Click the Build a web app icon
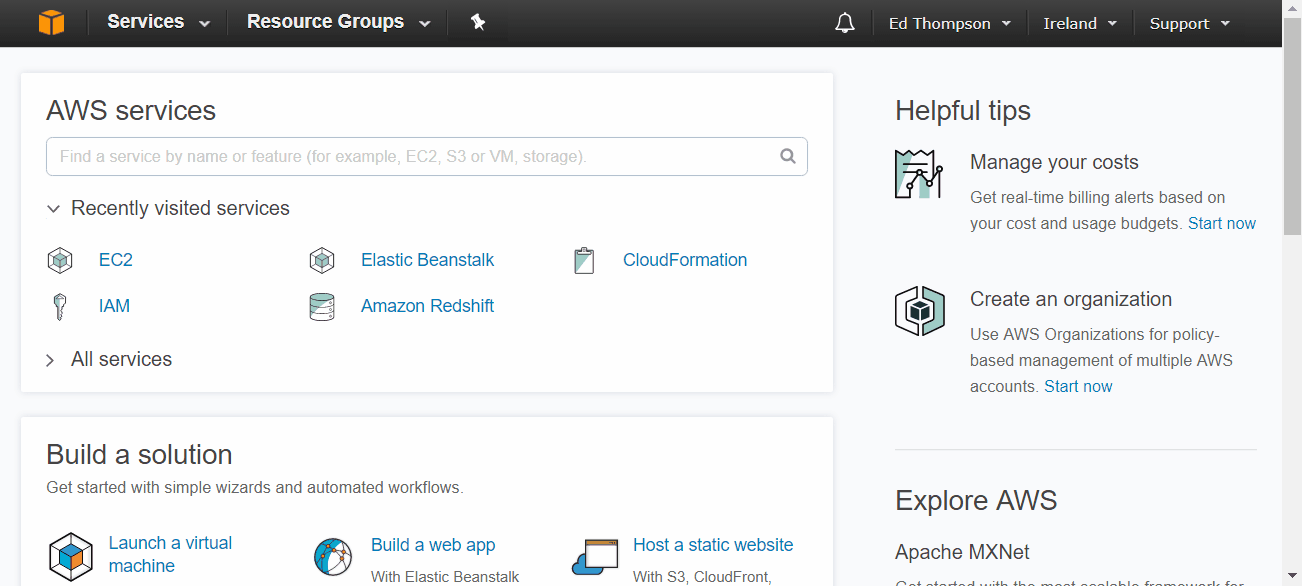 [333, 557]
